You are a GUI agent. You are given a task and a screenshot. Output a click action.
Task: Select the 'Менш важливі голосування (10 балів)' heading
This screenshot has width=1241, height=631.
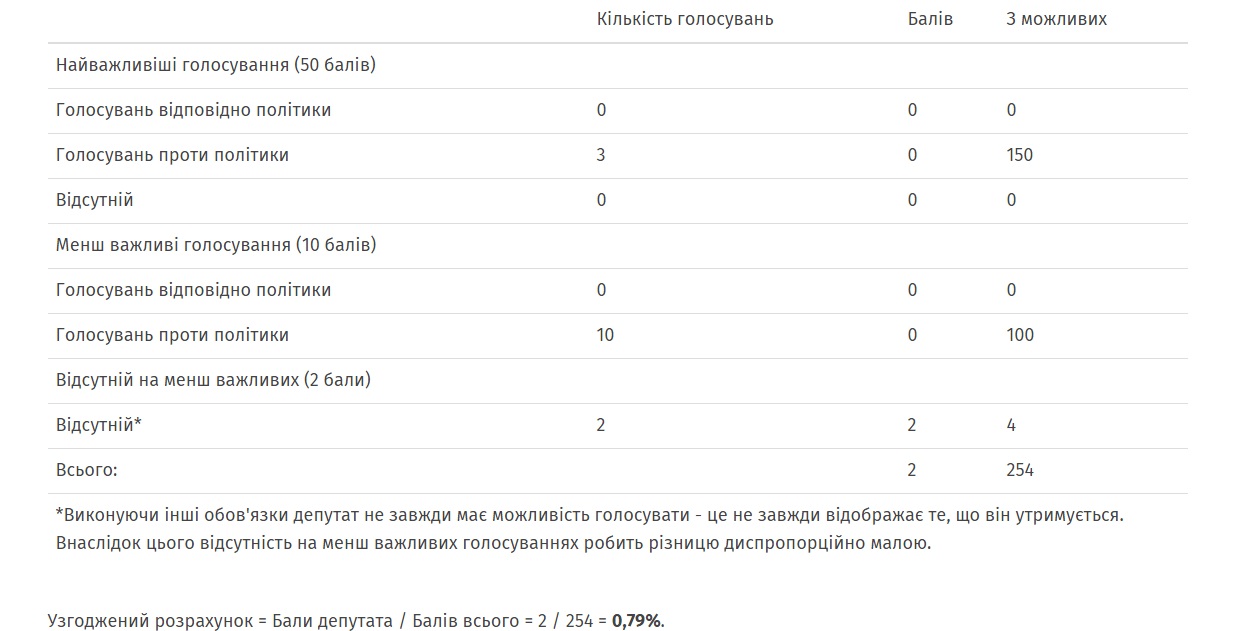point(216,245)
